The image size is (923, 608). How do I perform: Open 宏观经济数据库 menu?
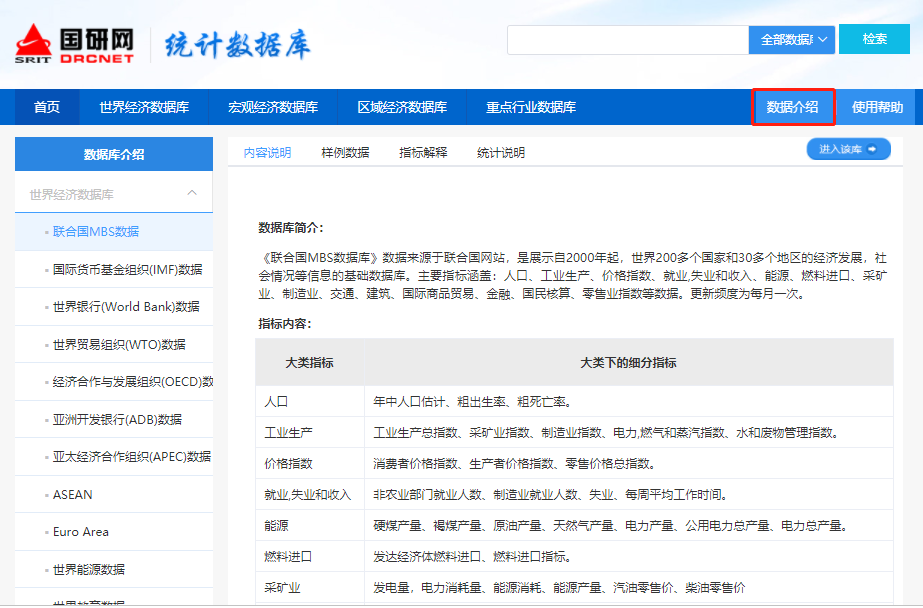click(x=273, y=107)
